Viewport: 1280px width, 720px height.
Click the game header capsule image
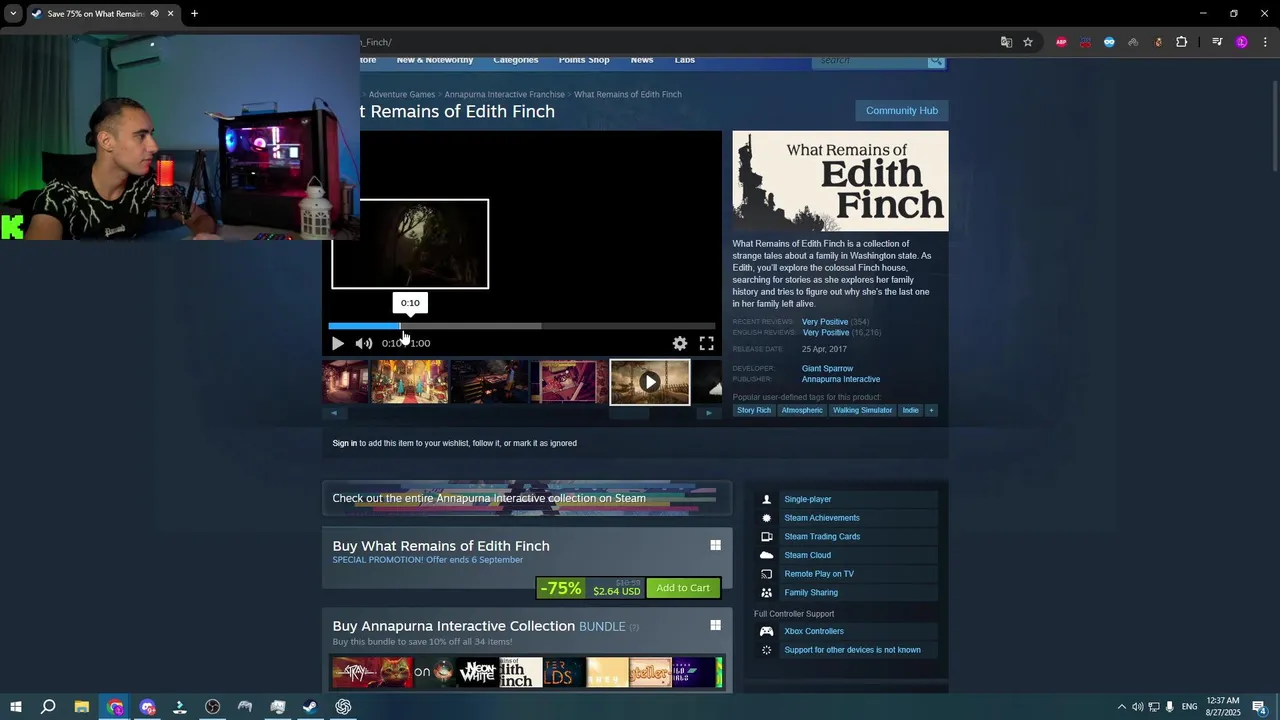click(x=841, y=181)
